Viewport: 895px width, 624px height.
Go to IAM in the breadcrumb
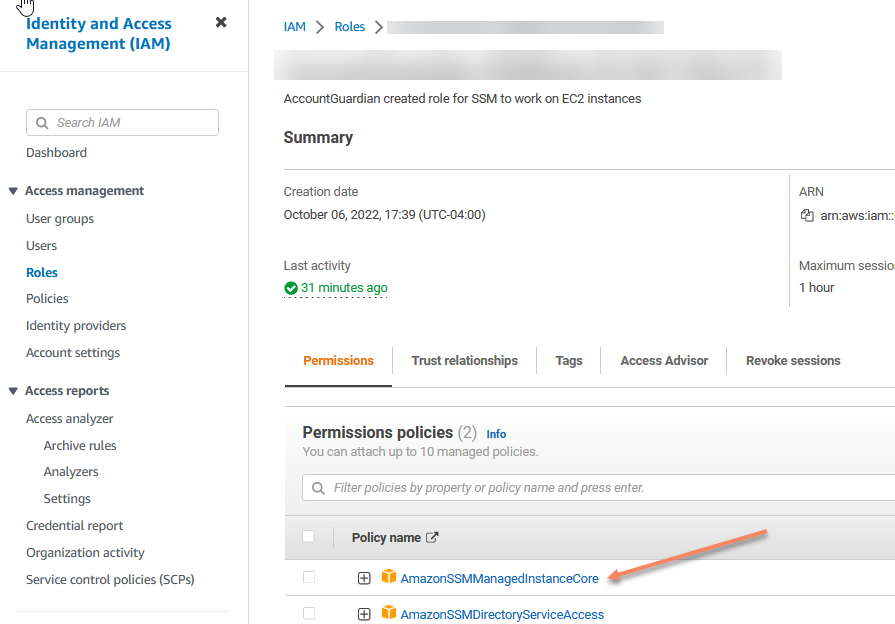295,27
